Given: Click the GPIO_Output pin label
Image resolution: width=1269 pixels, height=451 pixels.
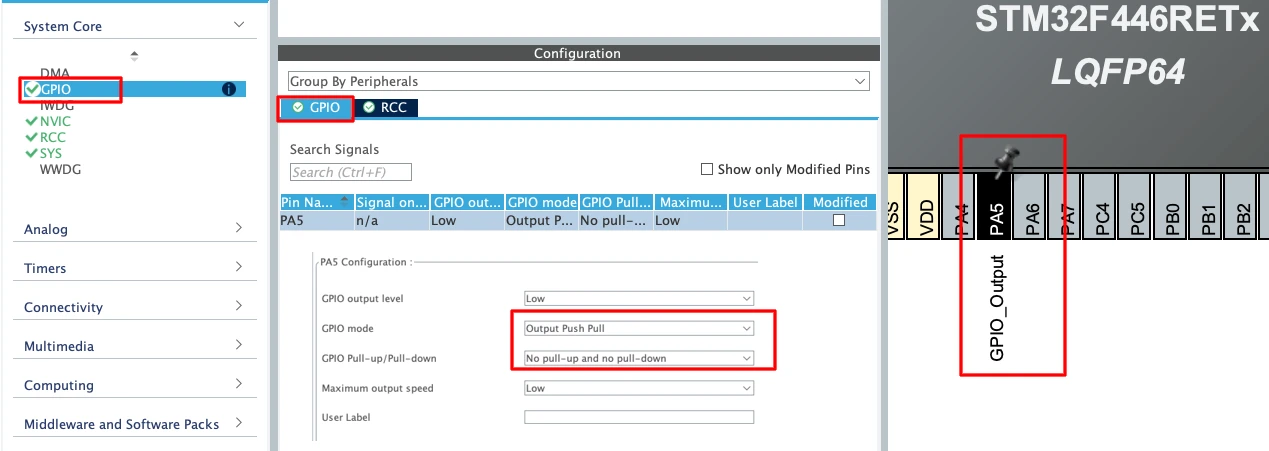Looking at the screenshot, I should (997, 307).
